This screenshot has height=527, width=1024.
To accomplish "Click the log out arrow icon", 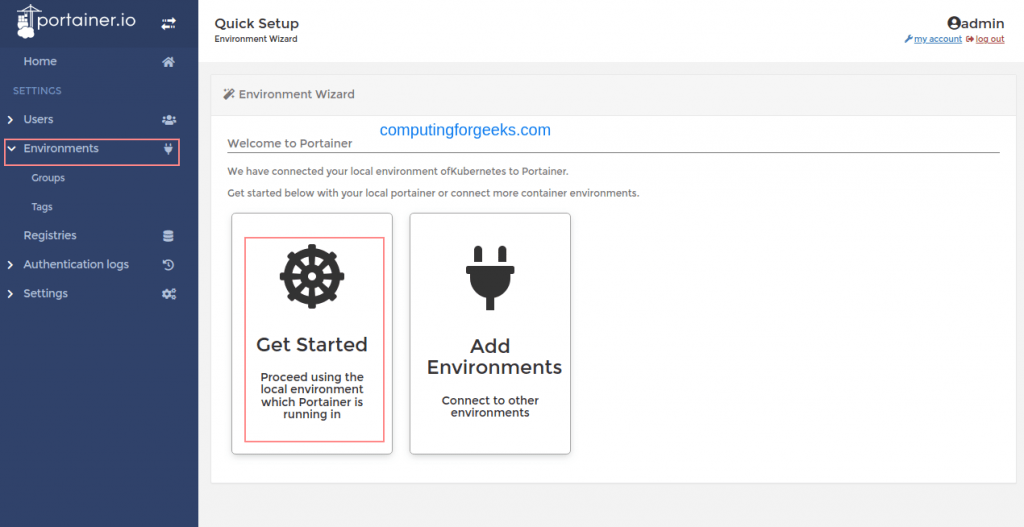I will pos(970,39).
